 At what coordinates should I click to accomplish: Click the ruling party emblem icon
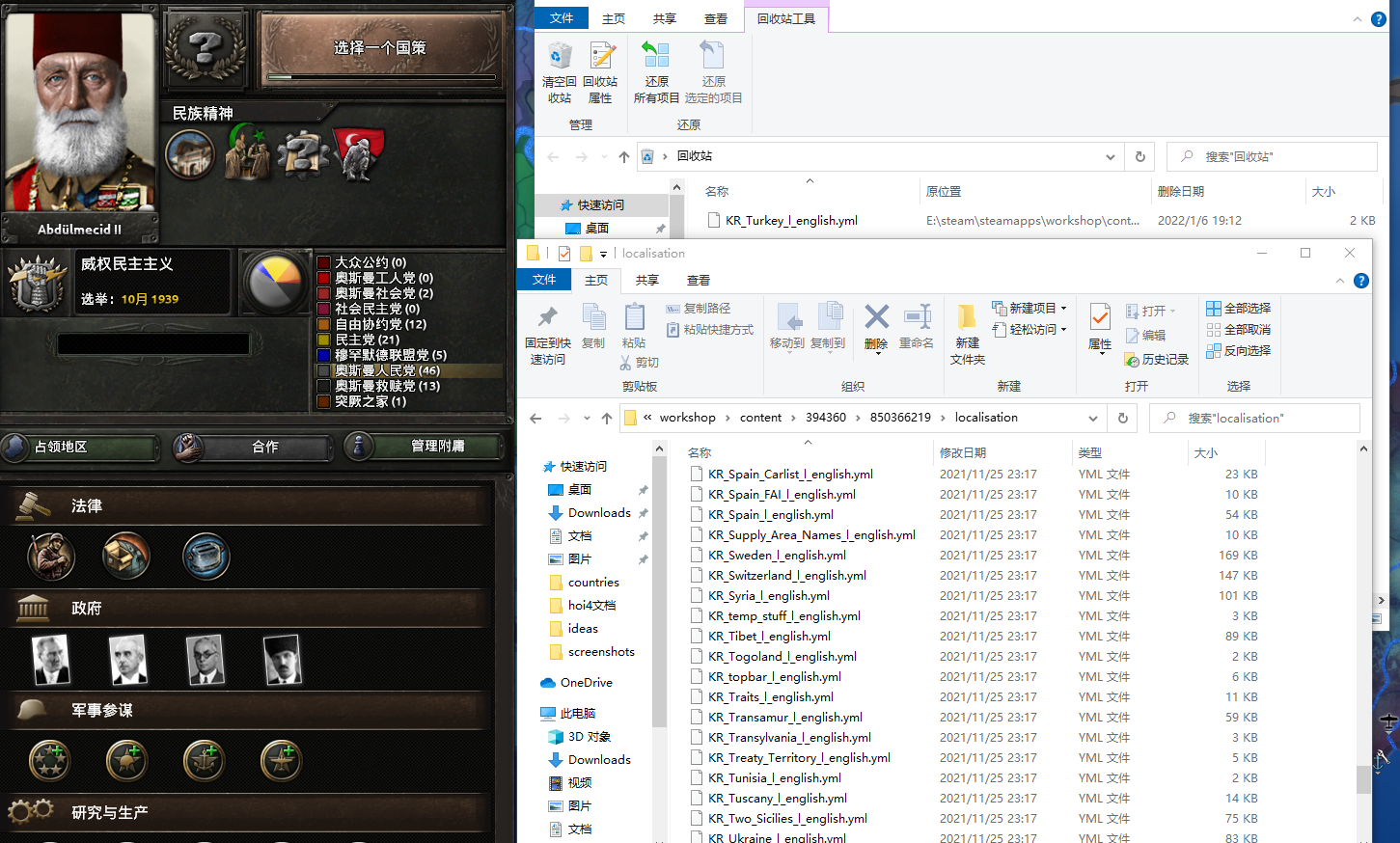37,283
